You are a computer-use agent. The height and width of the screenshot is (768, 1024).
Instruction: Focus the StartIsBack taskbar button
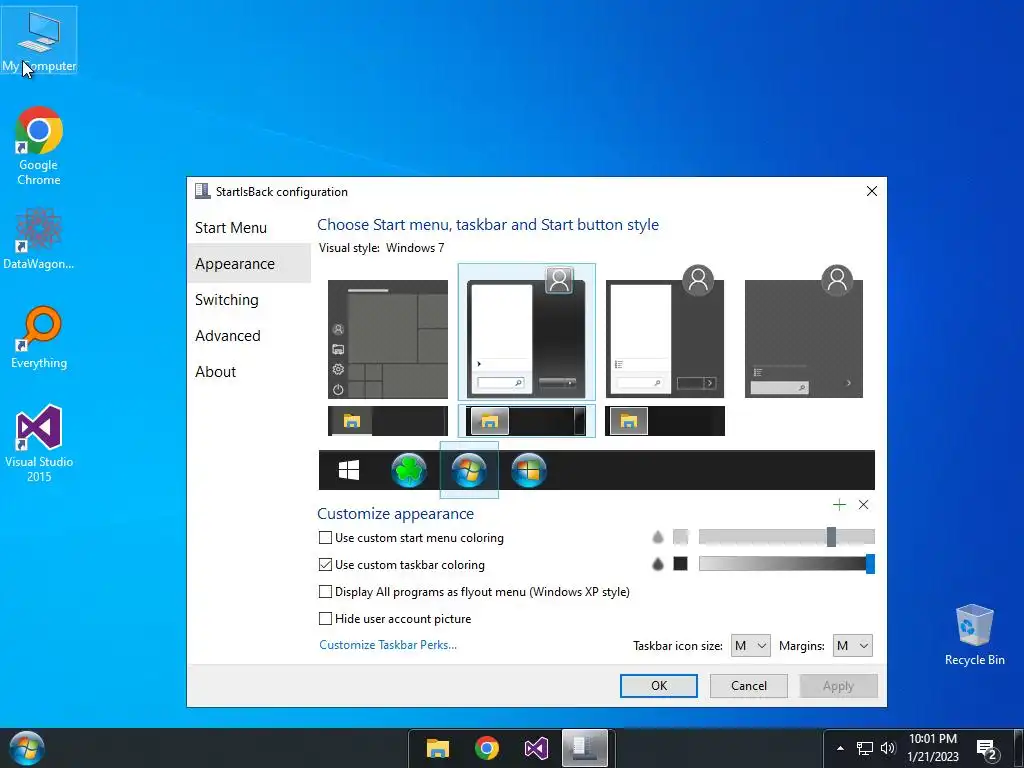point(584,748)
